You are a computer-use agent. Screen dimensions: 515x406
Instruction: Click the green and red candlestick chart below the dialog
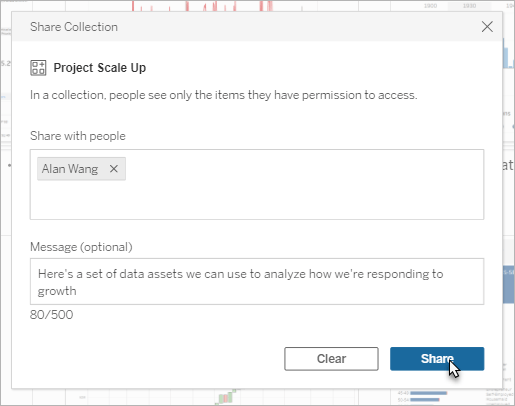[226, 397]
